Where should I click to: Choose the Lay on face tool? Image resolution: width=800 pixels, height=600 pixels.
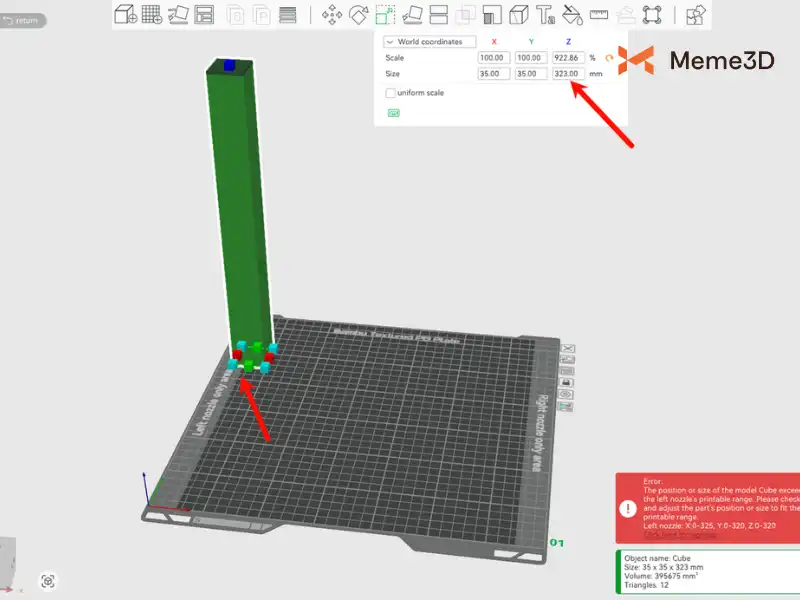(411, 14)
